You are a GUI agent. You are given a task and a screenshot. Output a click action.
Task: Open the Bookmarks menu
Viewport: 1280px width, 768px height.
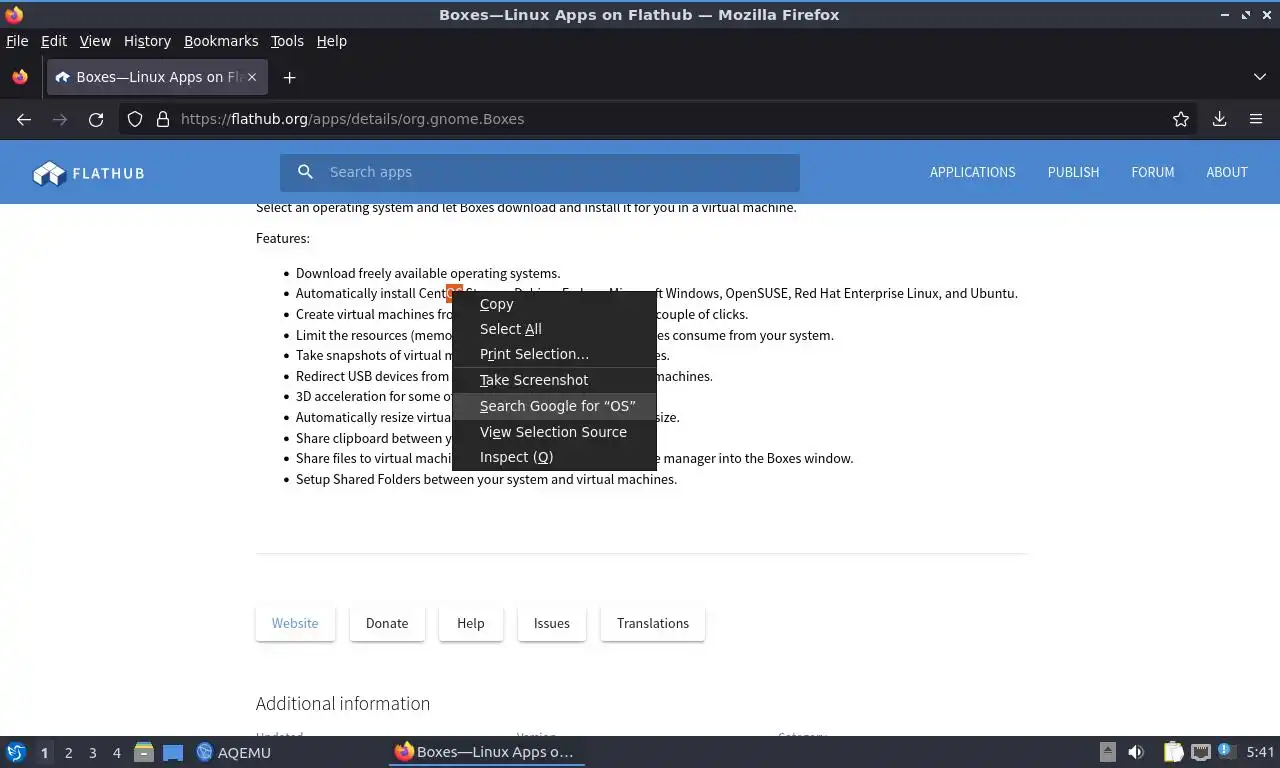(x=221, y=41)
